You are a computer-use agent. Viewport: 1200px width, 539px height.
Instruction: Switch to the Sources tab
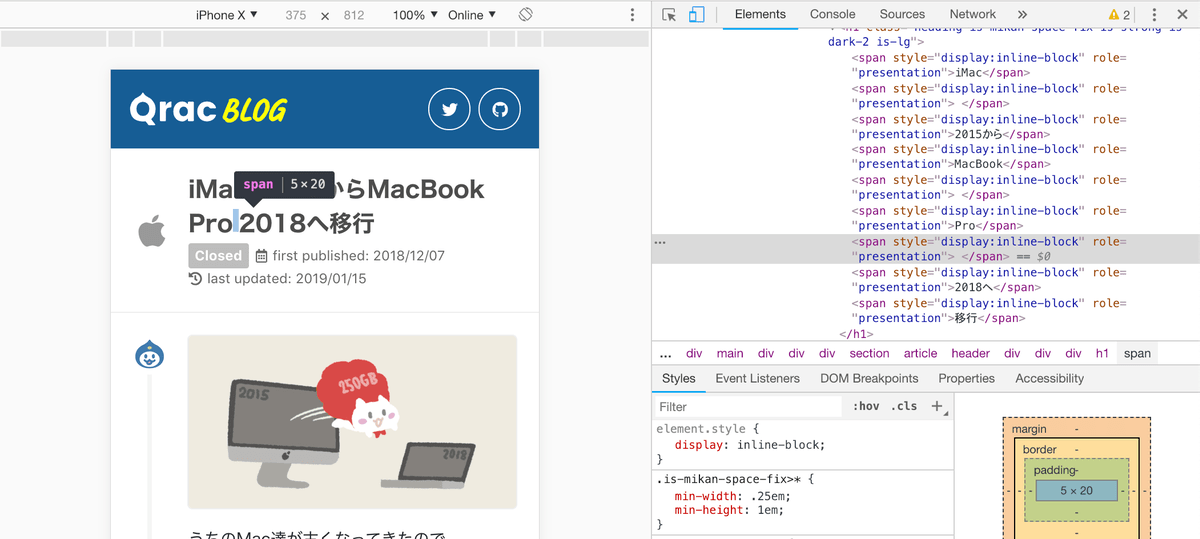click(x=902, y=14)
